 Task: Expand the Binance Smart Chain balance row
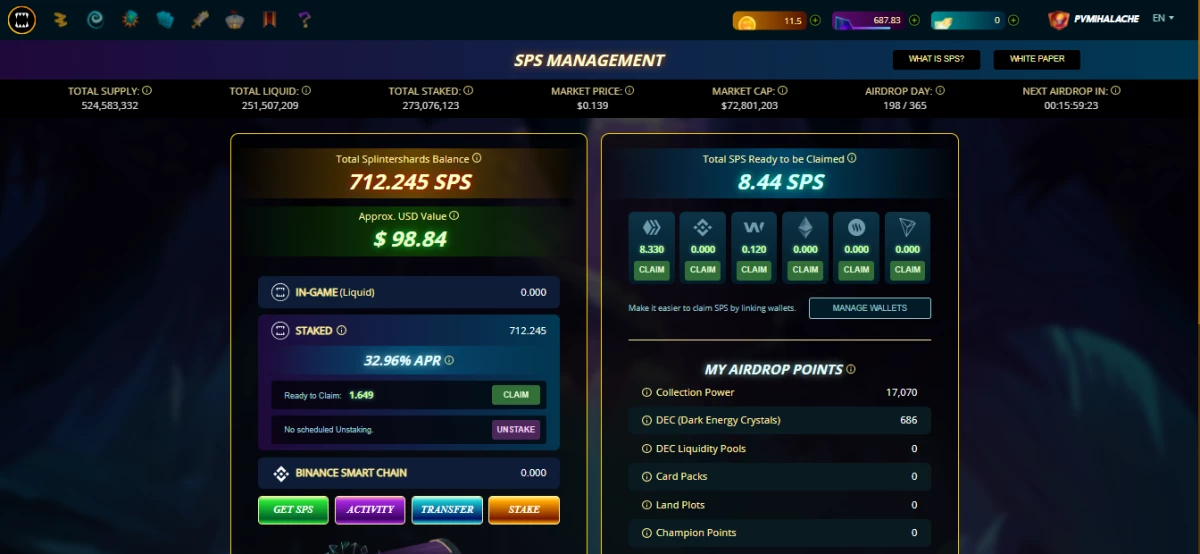pos(409,473)
